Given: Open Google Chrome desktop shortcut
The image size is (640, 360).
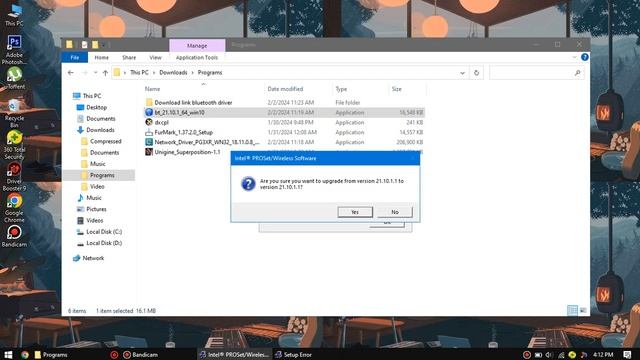Looking at the screenshot, I should 14,208.
